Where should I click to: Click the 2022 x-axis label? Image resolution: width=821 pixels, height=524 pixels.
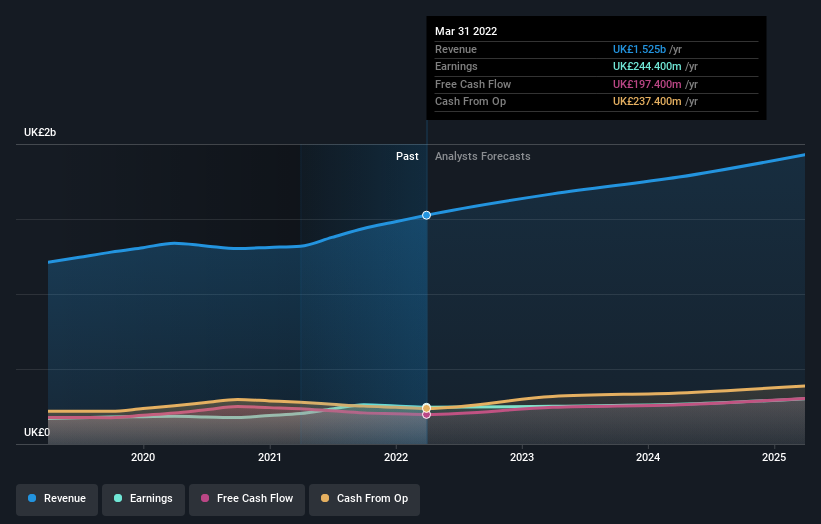(x=396, y=458)
